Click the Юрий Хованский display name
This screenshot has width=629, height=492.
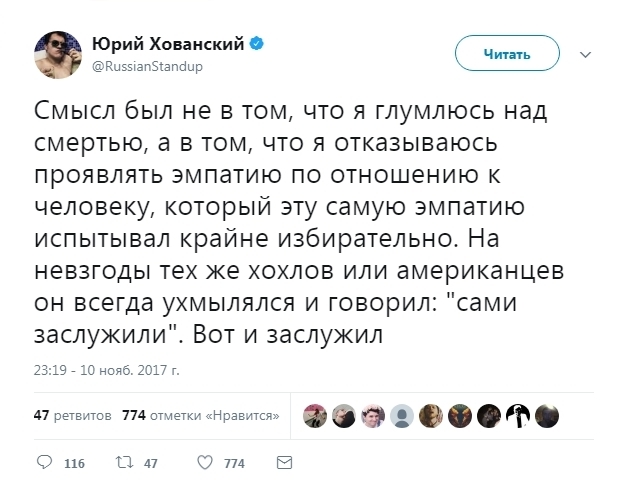(170, 45)
